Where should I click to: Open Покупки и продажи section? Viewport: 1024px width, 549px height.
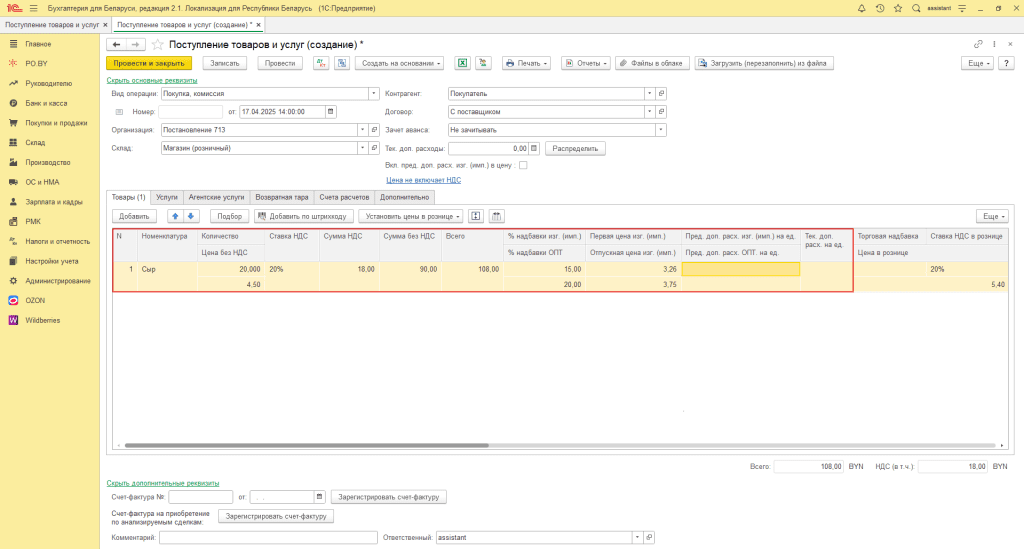[x=56, y=123]
